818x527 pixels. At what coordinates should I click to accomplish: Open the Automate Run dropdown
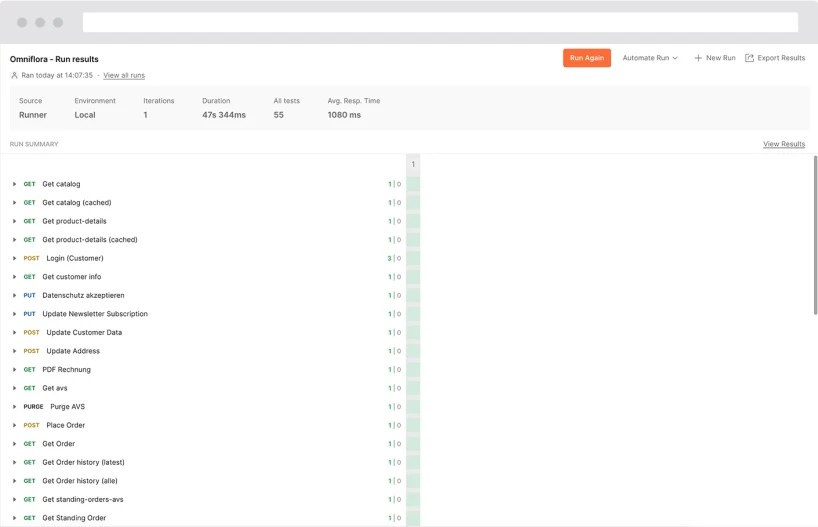[650, 58]
